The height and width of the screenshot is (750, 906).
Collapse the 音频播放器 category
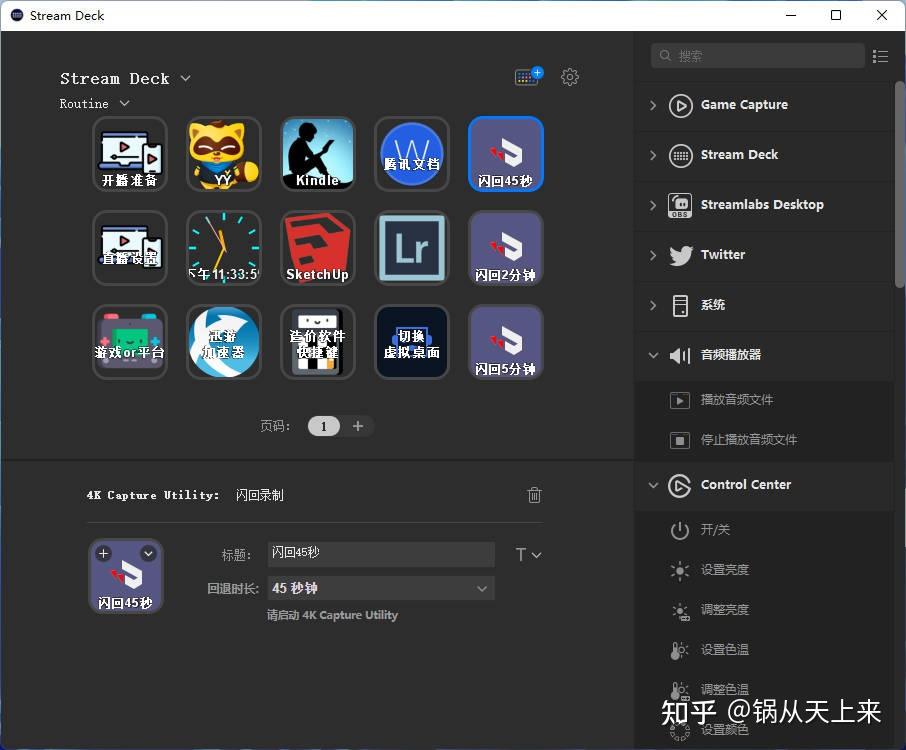653,355
